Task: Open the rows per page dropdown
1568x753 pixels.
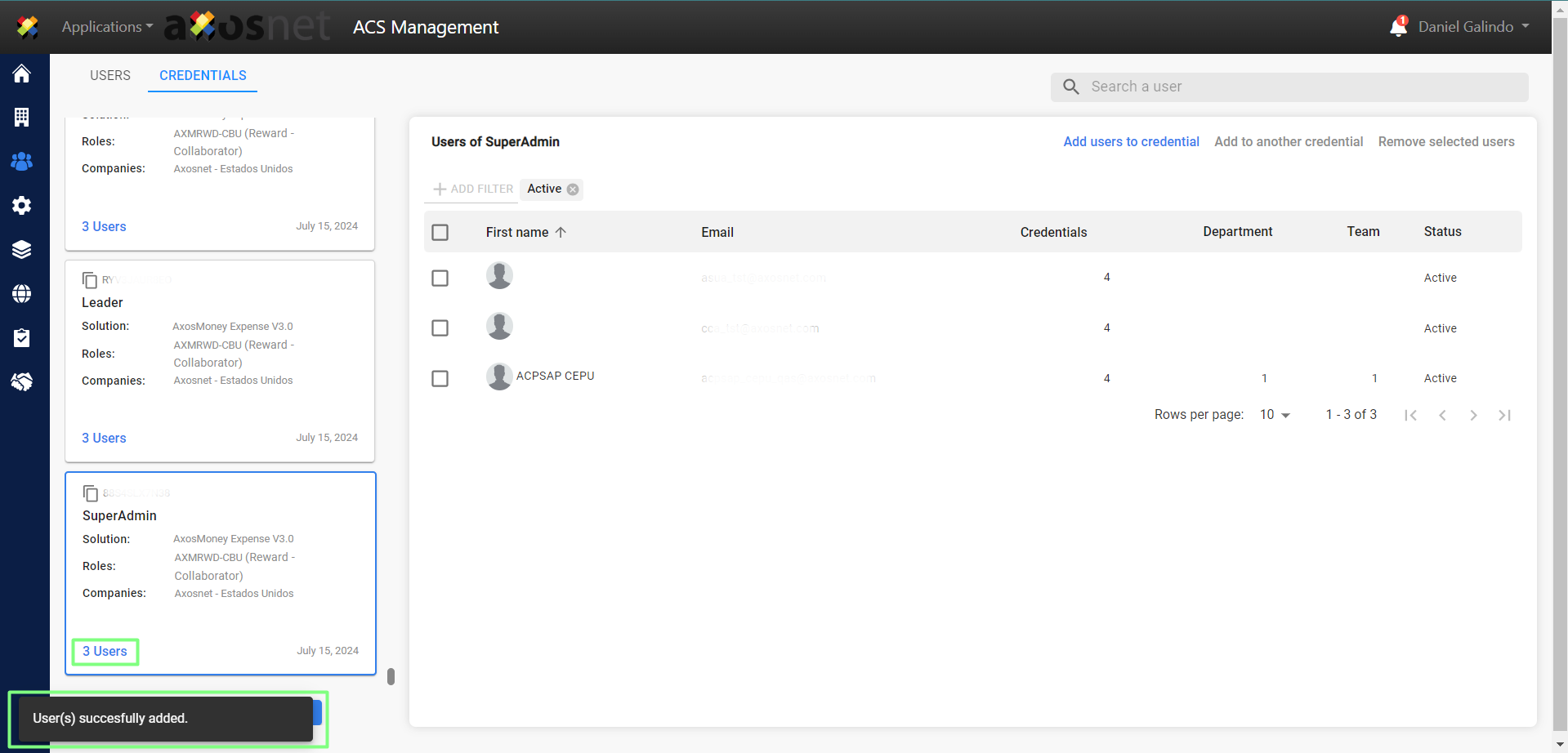Action: 1275,415
